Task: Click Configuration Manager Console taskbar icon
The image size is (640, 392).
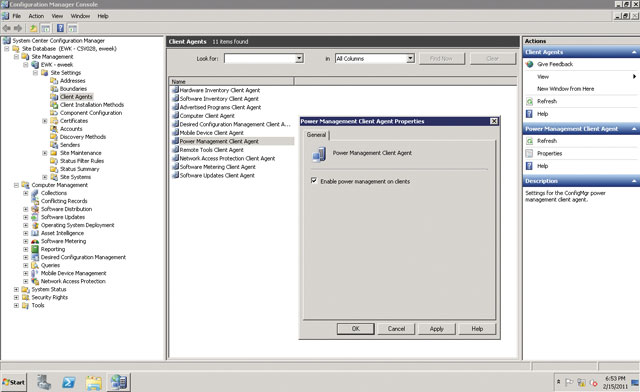Action: [x=119, y=382]
